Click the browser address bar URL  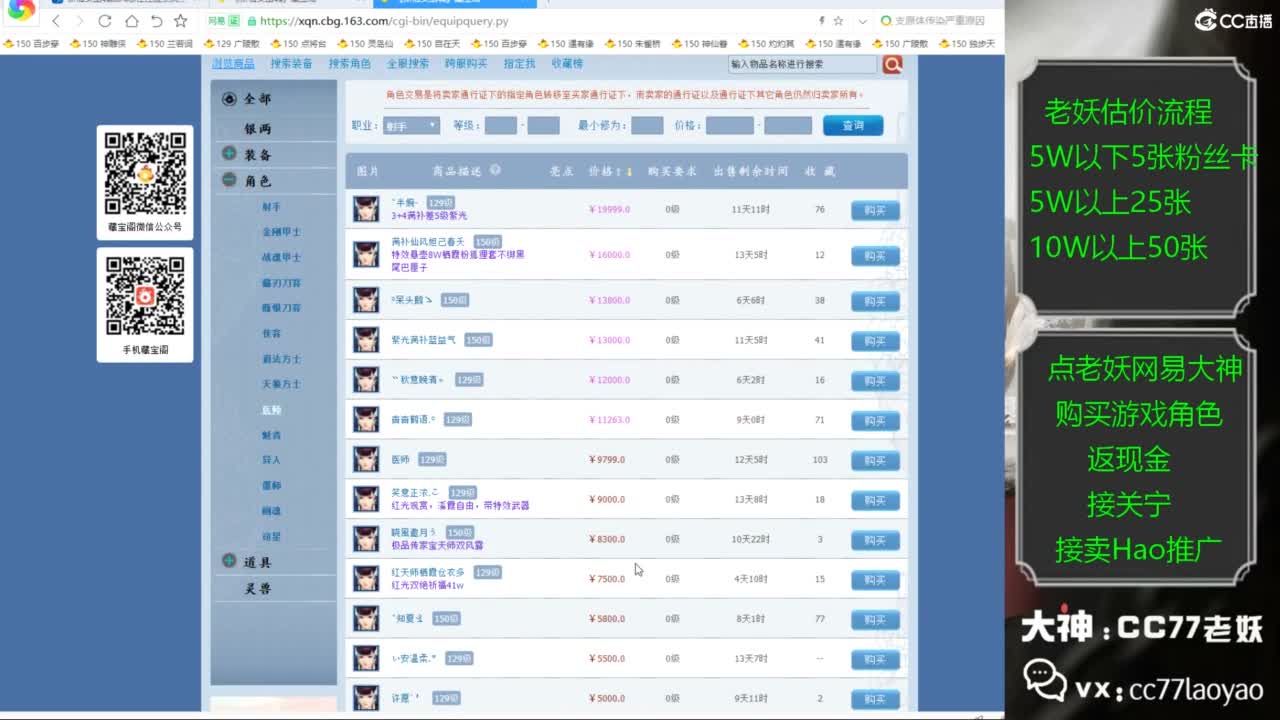[x=384, y=21]
